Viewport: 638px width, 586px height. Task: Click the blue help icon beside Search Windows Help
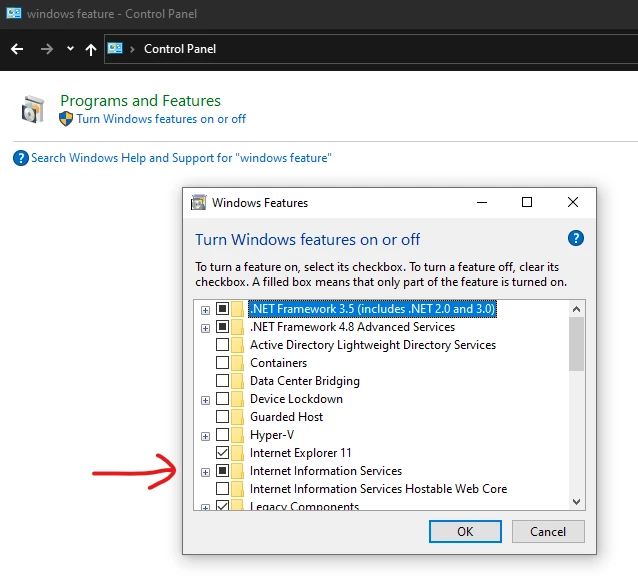[x=21, y=158]
